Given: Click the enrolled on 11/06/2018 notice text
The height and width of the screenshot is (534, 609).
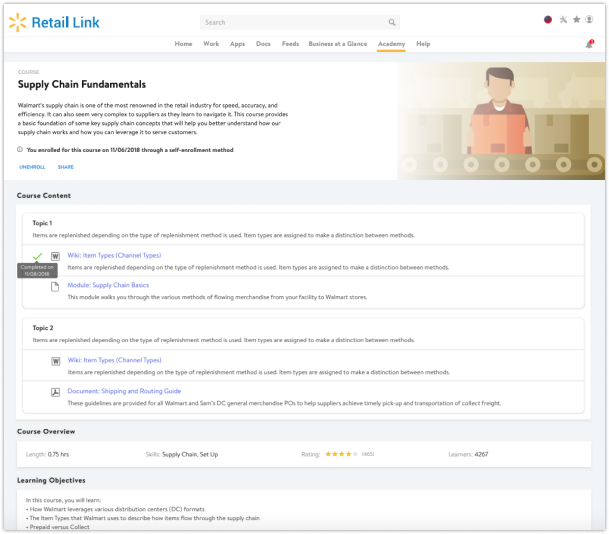Looking at the screenshot, I should pos(130,150).
